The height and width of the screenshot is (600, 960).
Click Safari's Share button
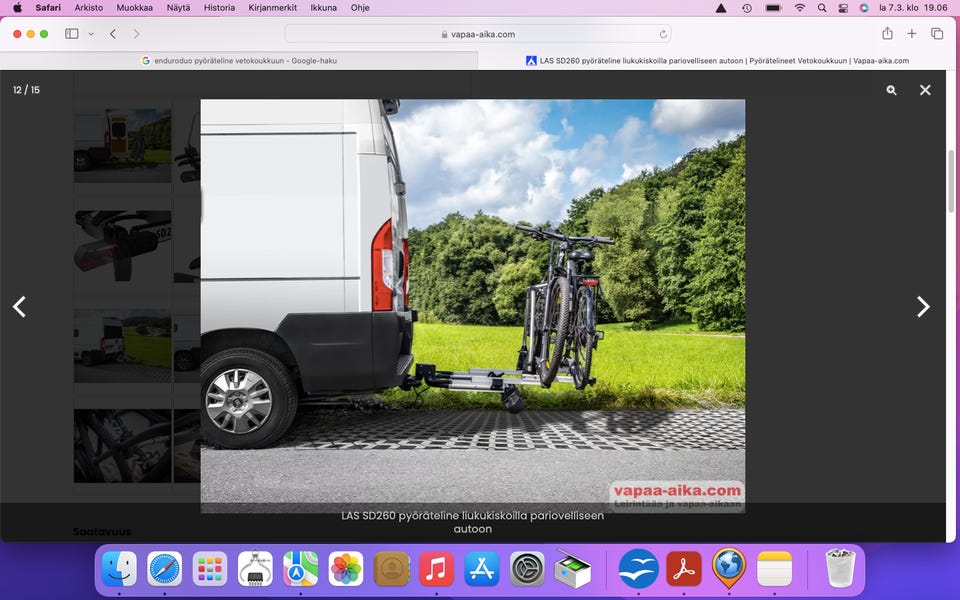point(887,34)
